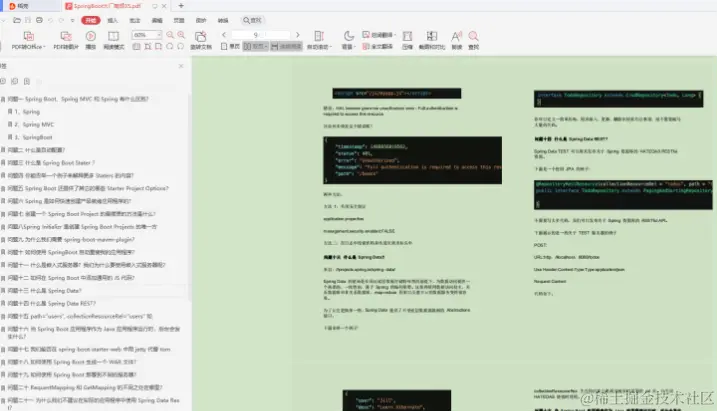Select the 开始 ribbon tab
This screenshot has height=412, width=720.
(90, 20)
